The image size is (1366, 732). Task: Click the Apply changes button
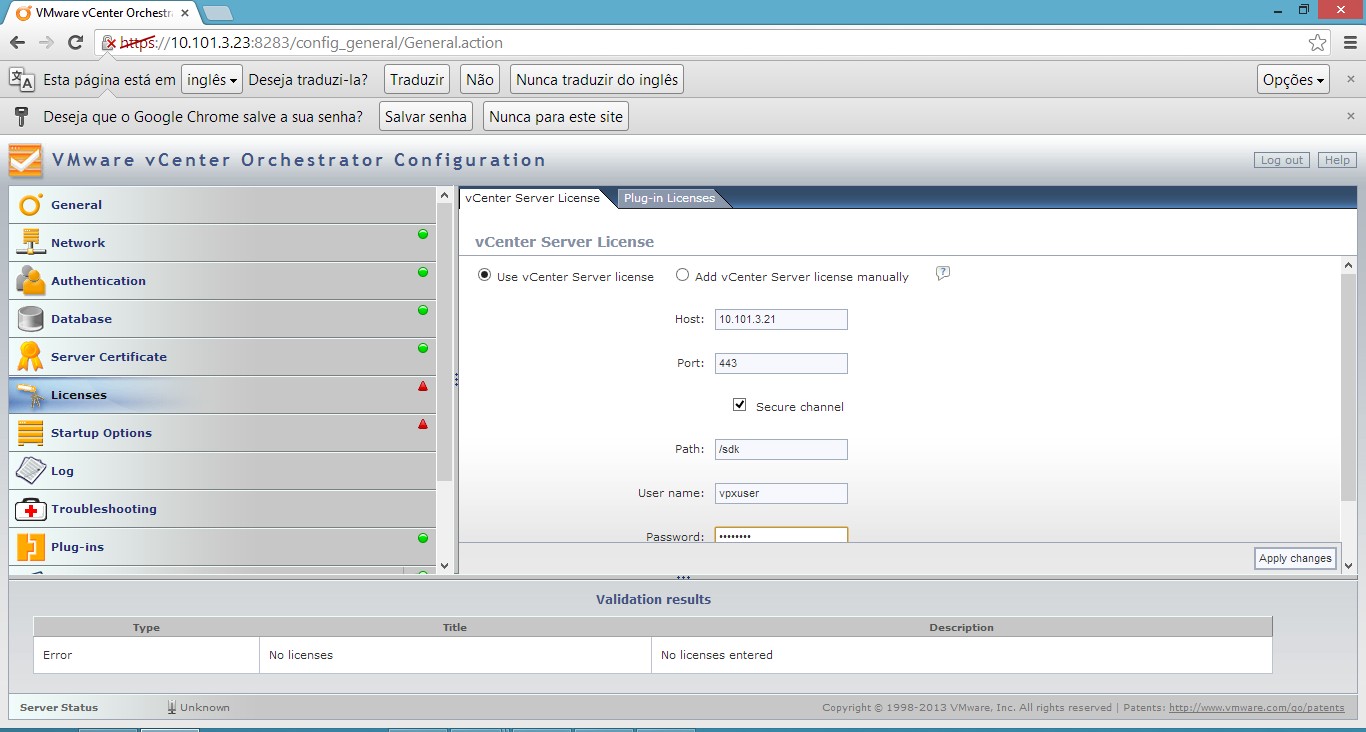click(x=1295, y=558)
